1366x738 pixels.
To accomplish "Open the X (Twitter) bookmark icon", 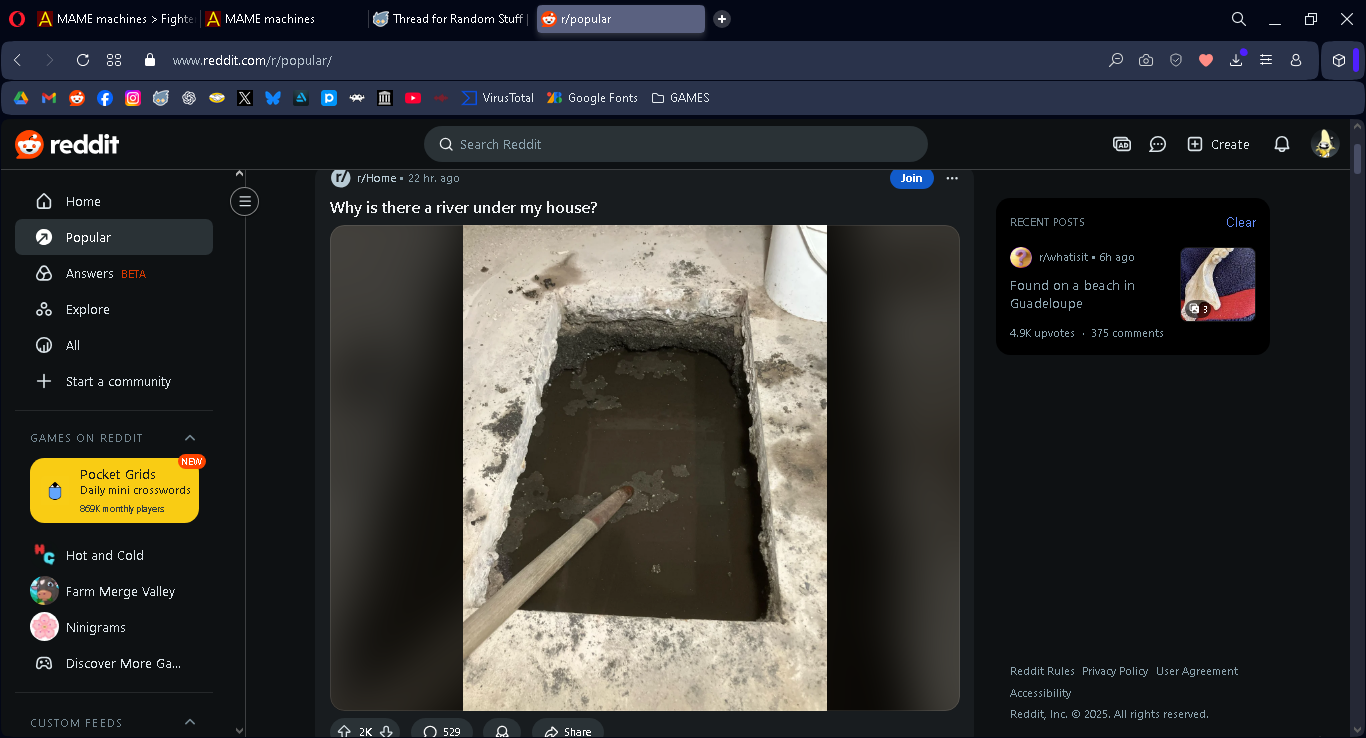I will 245,98.
